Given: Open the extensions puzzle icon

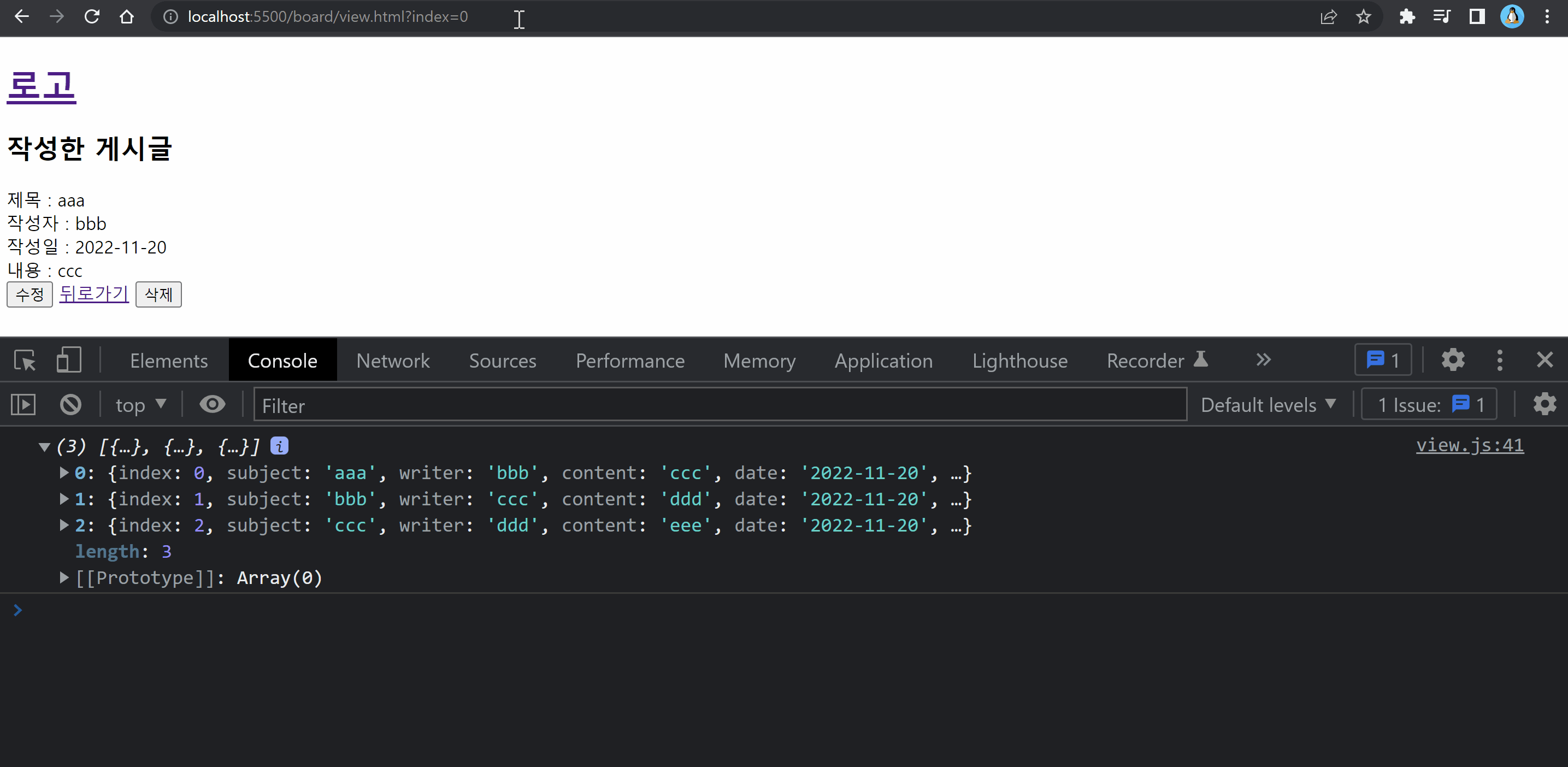Looking at the screenshot, I should (1407, 17).
